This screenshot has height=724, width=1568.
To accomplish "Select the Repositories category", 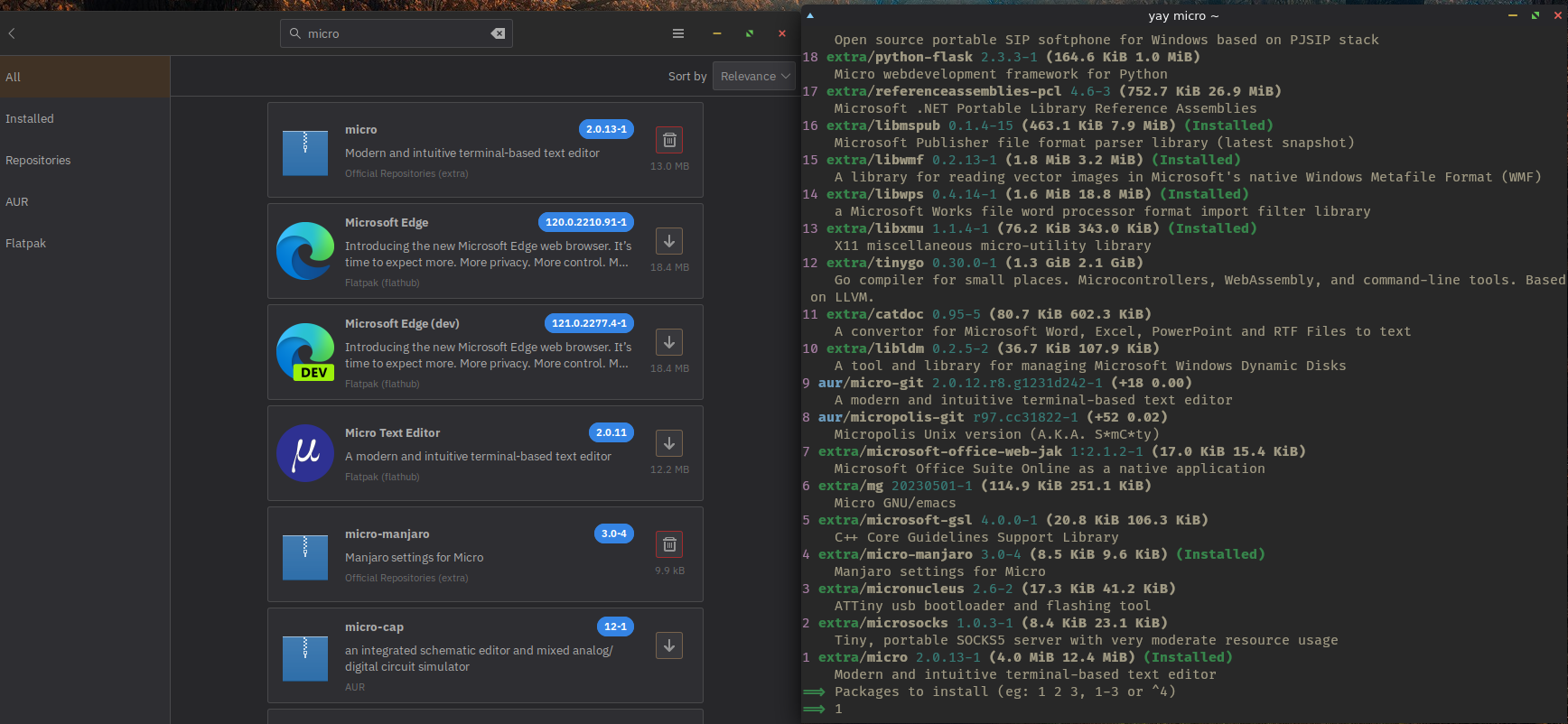I will pyautogui.click(x=85, y=160).
